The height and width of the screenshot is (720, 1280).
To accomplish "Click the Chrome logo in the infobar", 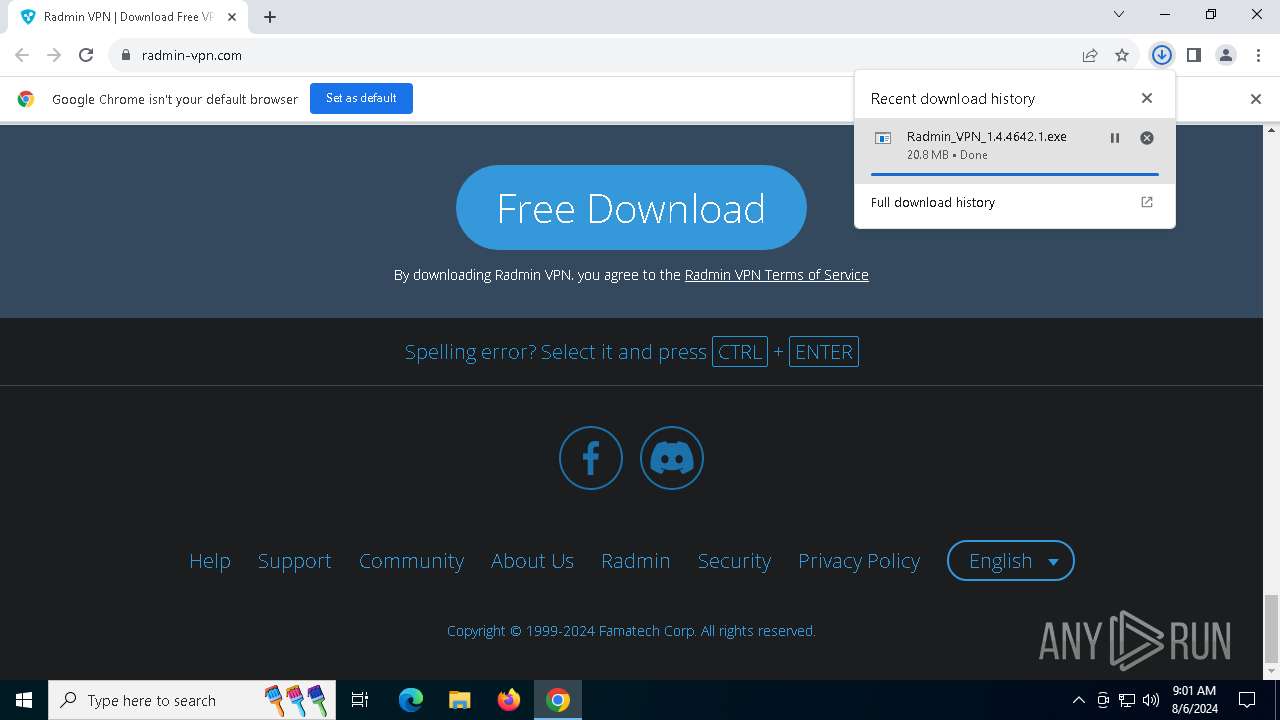I will click(26, 99).
